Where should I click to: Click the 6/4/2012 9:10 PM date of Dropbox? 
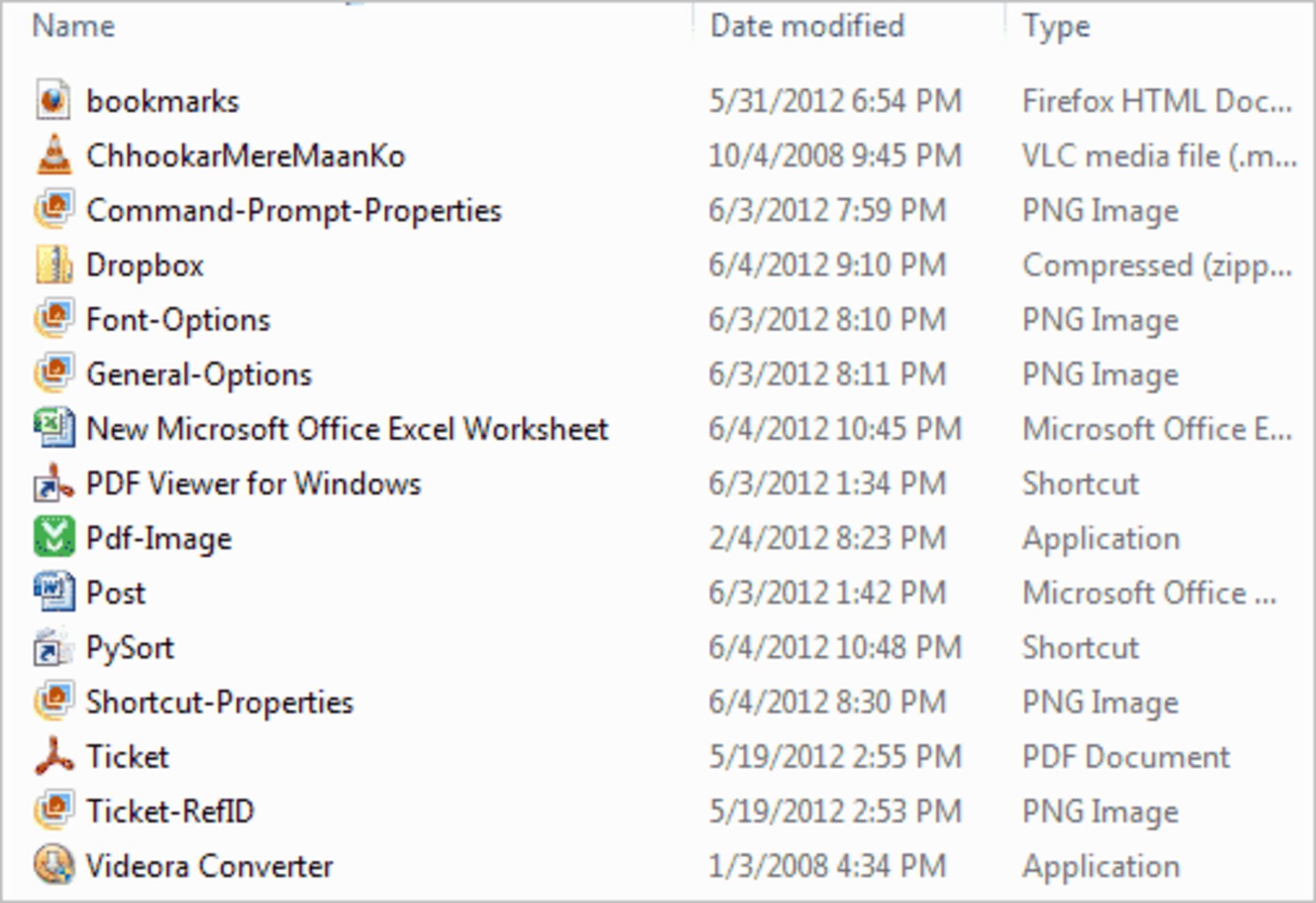click(827, 265)
